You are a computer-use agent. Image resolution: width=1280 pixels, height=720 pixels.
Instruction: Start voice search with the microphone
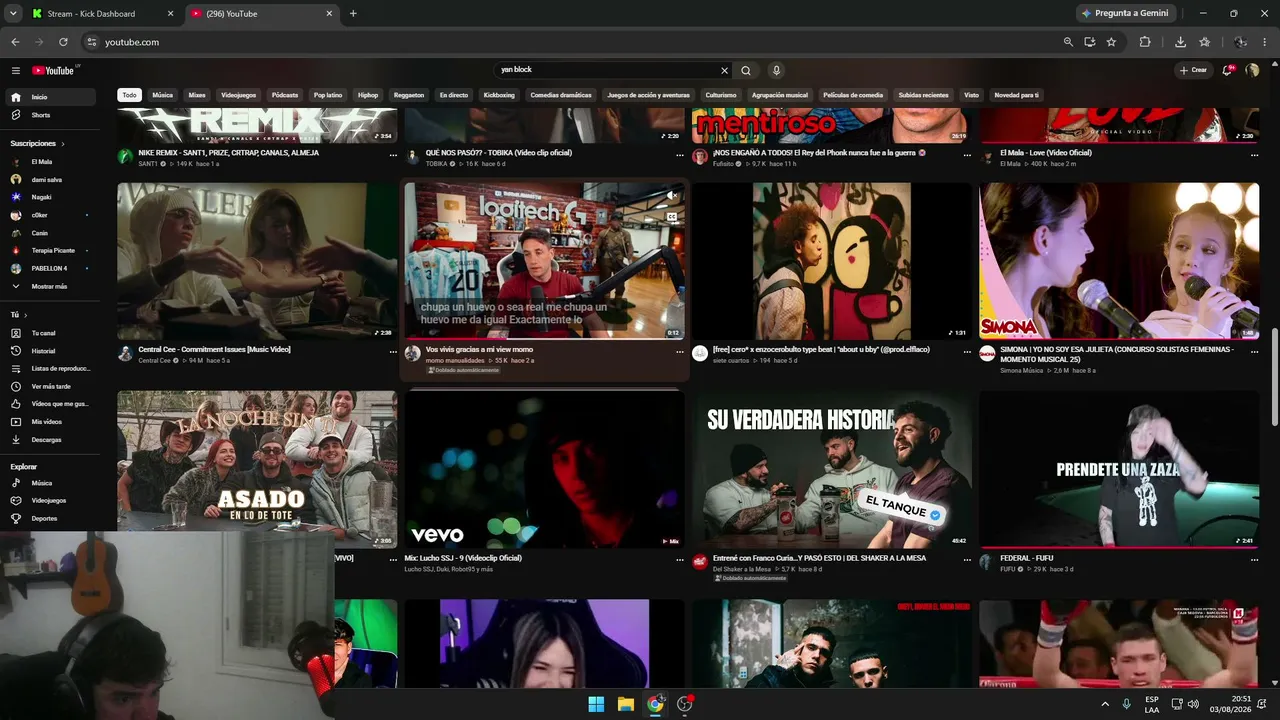tap(776, 70)
